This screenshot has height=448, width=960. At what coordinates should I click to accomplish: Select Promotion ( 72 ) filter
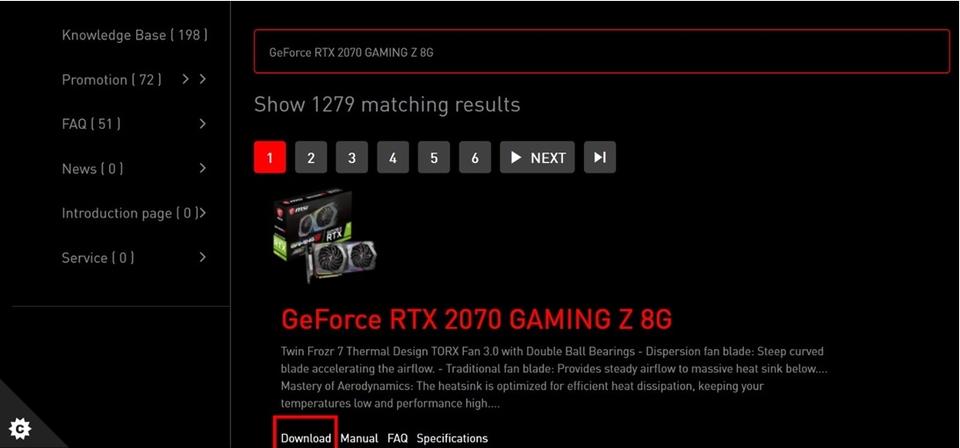111,80
